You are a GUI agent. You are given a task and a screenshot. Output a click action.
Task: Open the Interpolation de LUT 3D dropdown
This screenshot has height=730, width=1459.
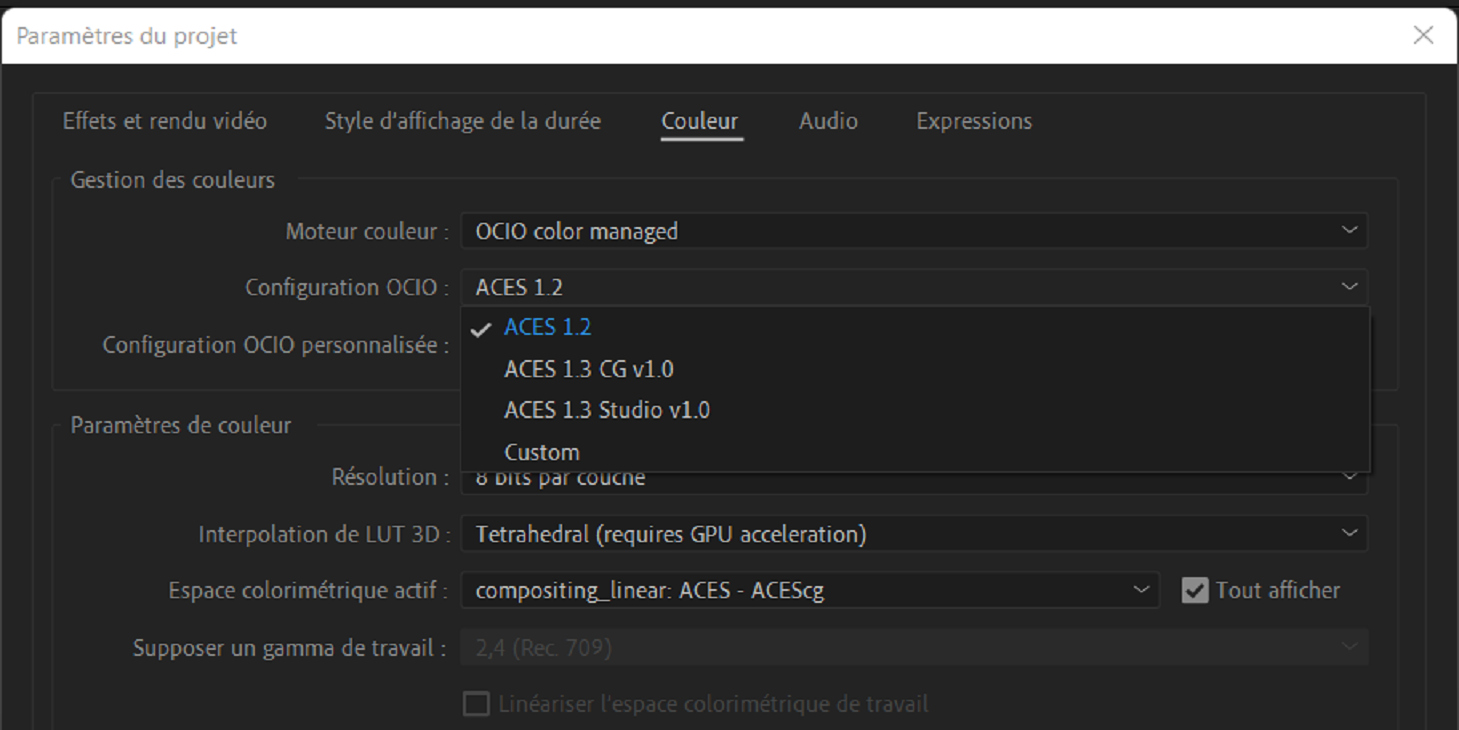(x=913, y=534)
